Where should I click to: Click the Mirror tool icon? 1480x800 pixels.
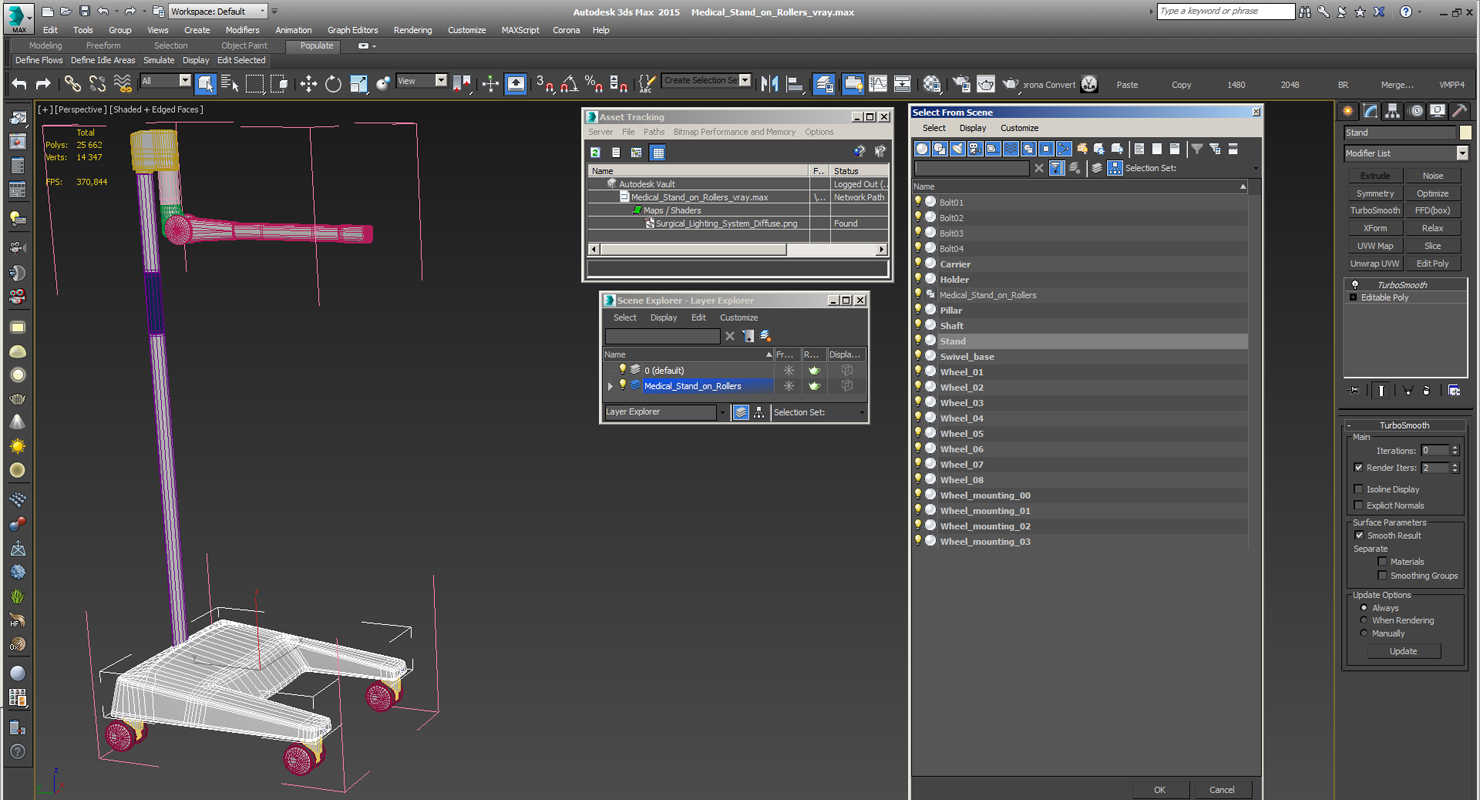769,84
